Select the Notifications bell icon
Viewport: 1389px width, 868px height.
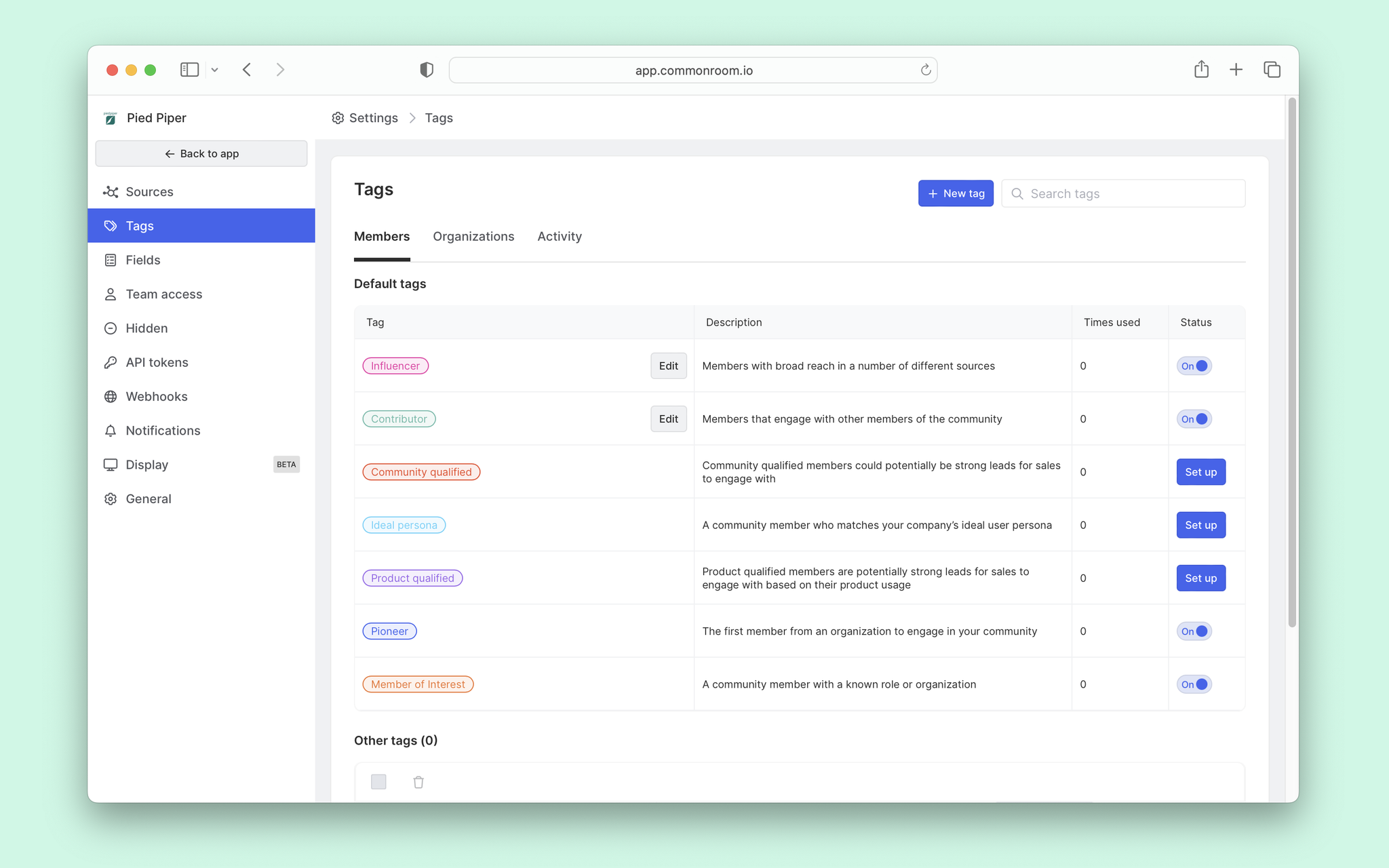pos(111,431)
